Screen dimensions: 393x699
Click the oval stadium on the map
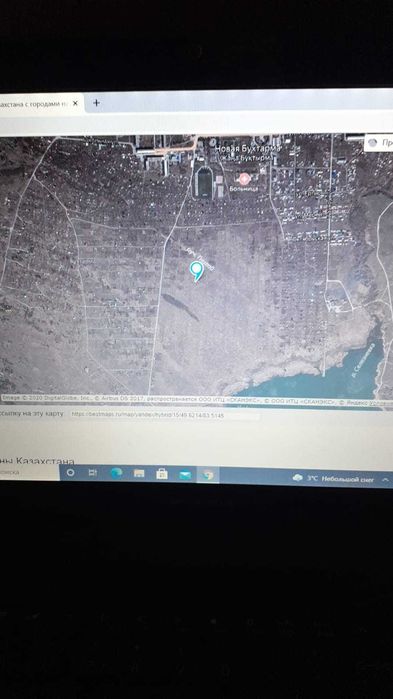coord(205,182)
